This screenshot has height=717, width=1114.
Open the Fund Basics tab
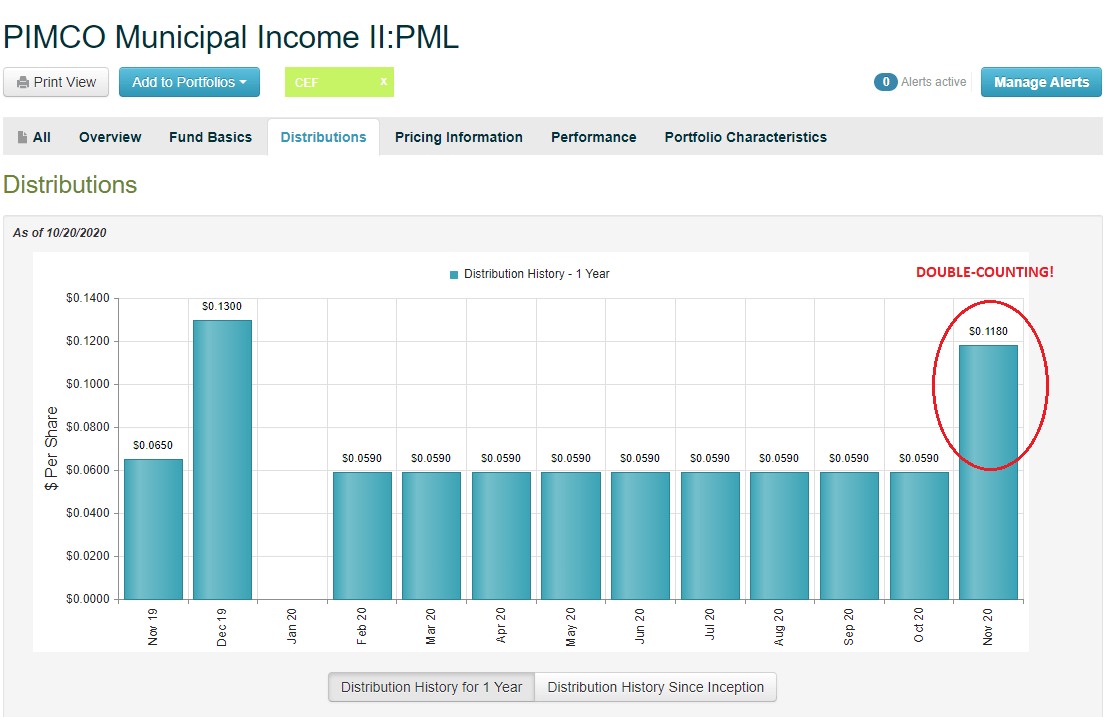tap(210, 137)
